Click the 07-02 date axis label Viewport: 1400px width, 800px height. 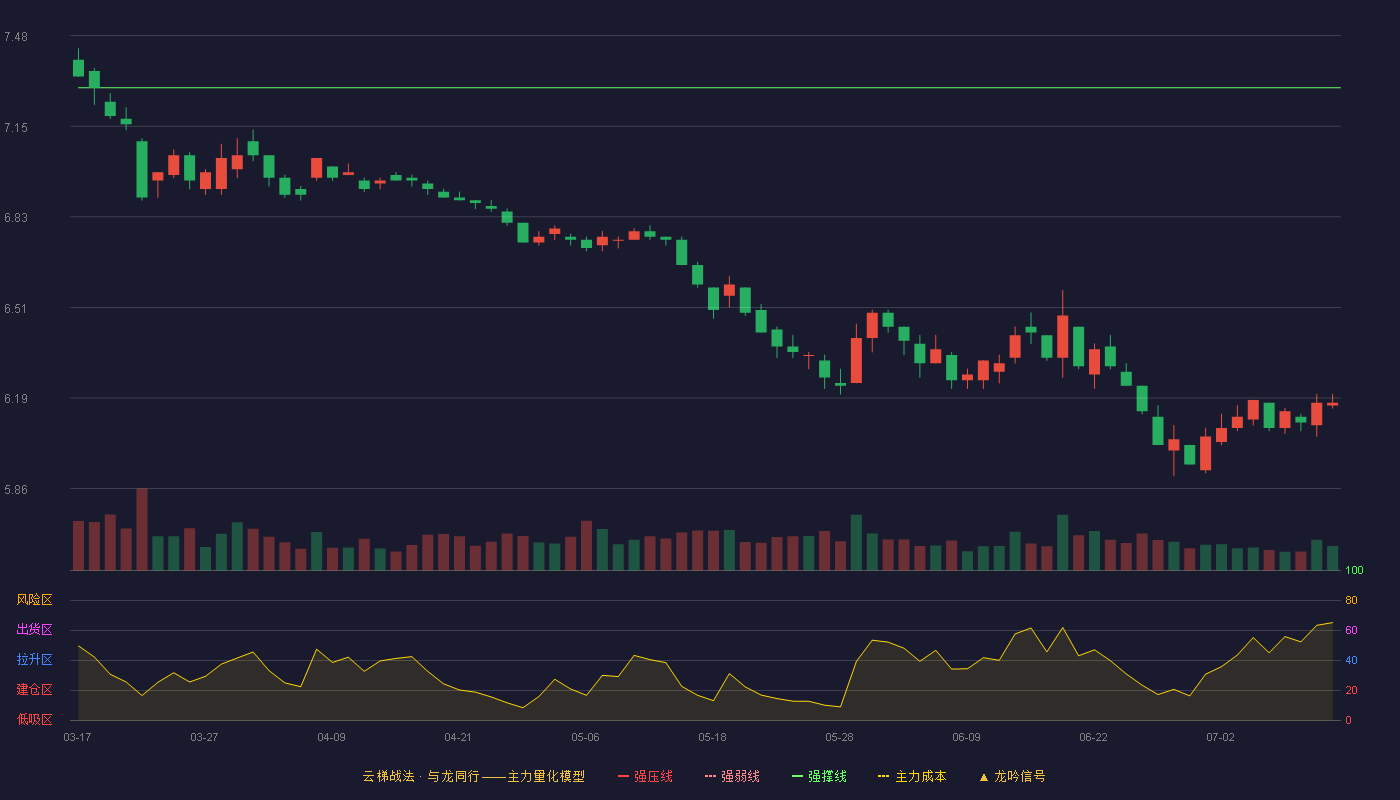1220,737
